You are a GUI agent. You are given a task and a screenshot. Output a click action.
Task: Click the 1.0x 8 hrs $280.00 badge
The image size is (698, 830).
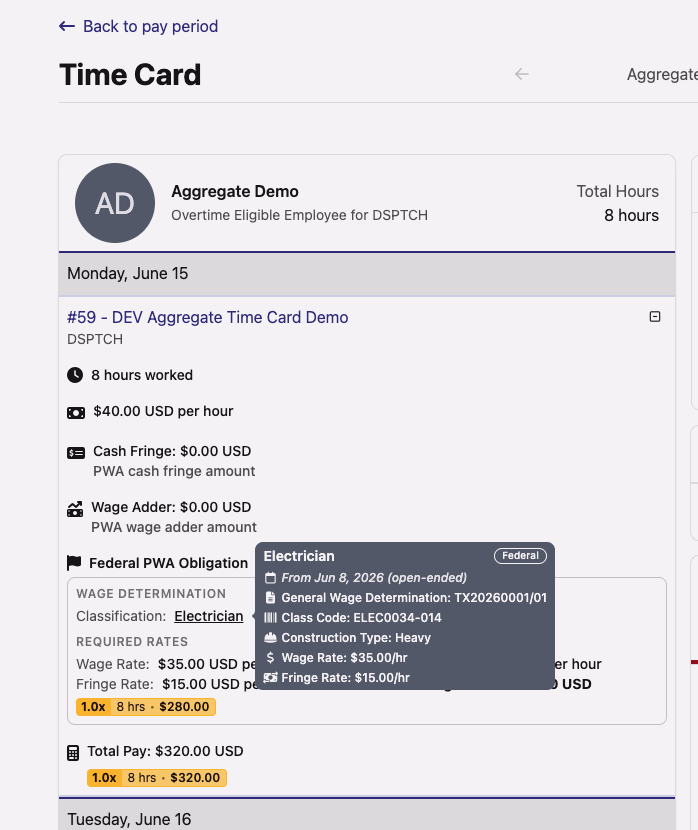point(146,707)
